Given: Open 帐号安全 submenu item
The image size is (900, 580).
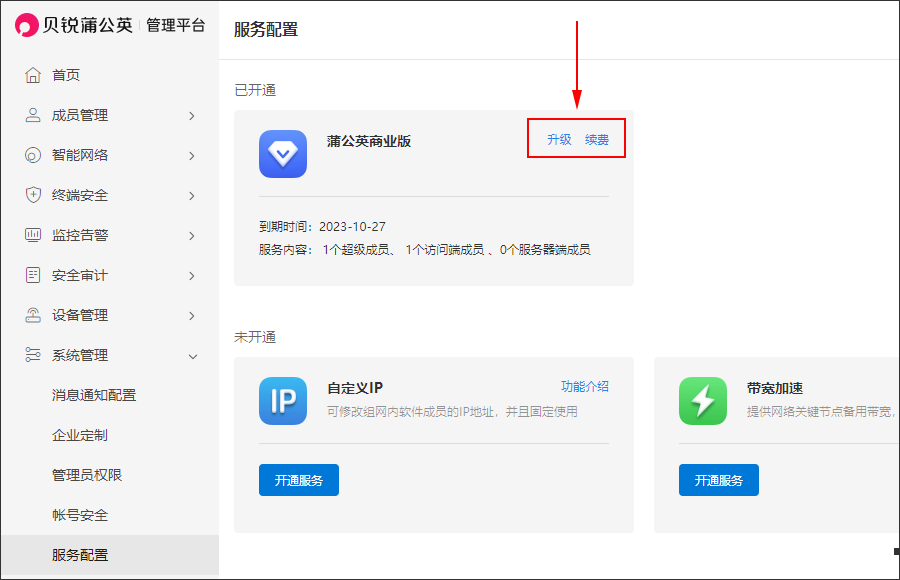Looking at the screenshot, I should point(80,515).
